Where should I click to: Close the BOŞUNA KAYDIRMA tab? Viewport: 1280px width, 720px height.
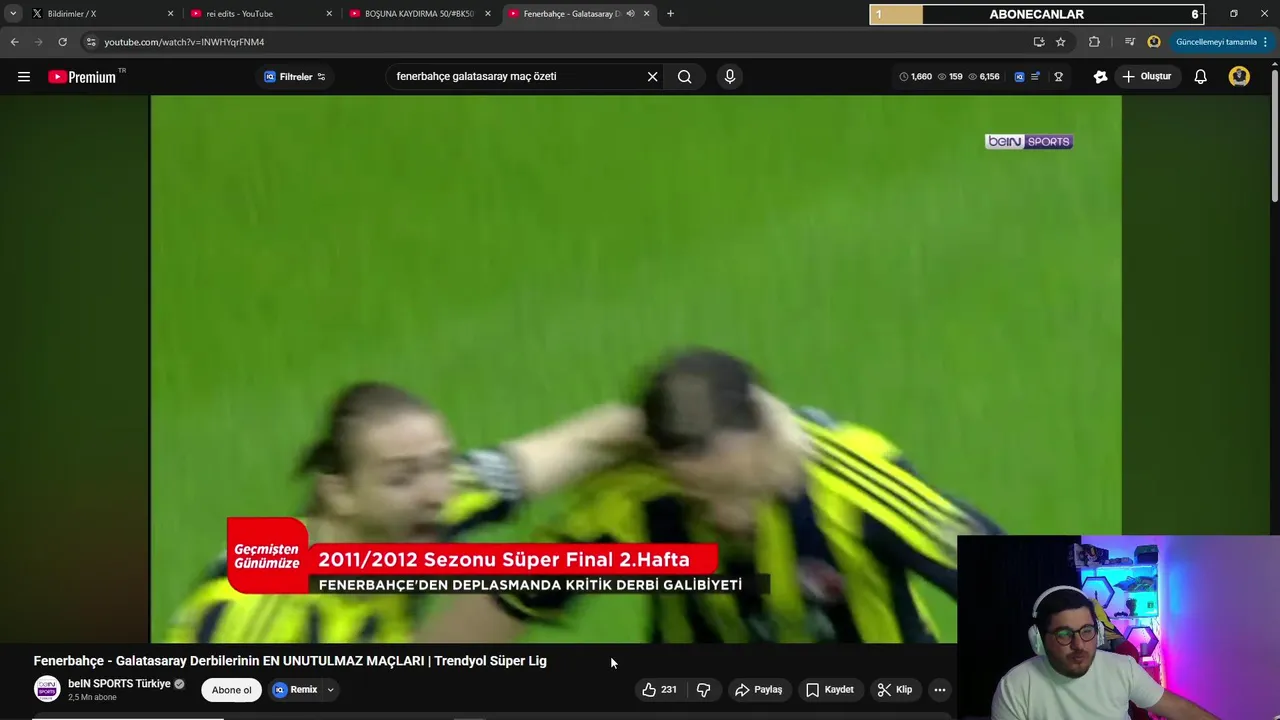488,14
